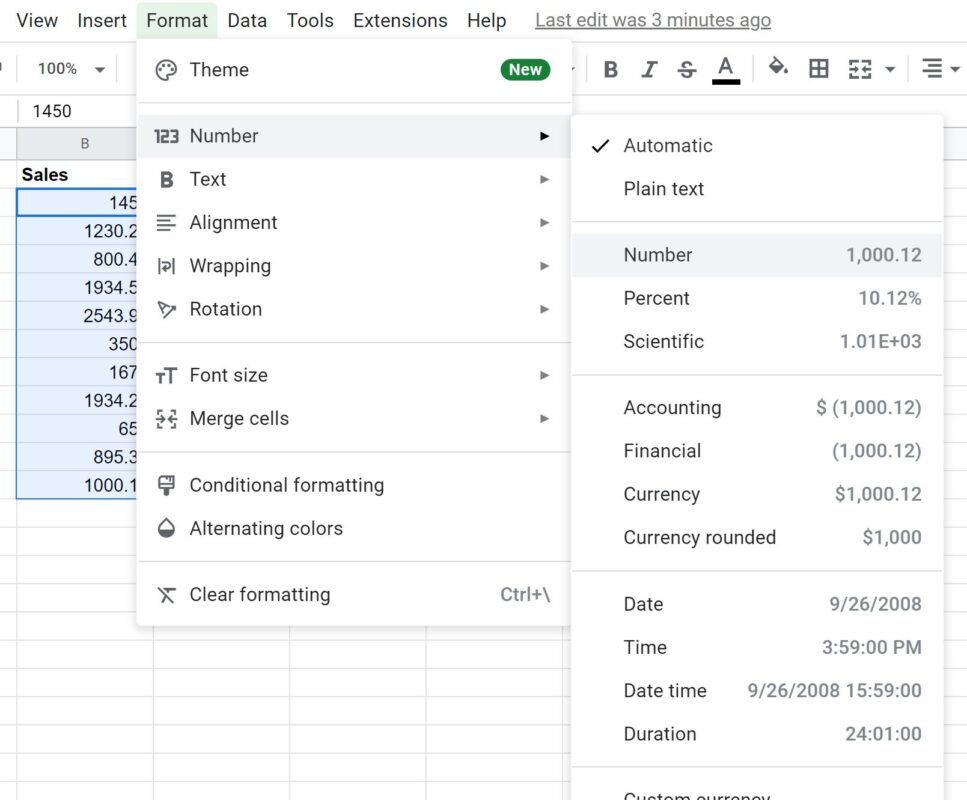Expand the Alignment submenu arrow
967x800 pixels.
544,222
